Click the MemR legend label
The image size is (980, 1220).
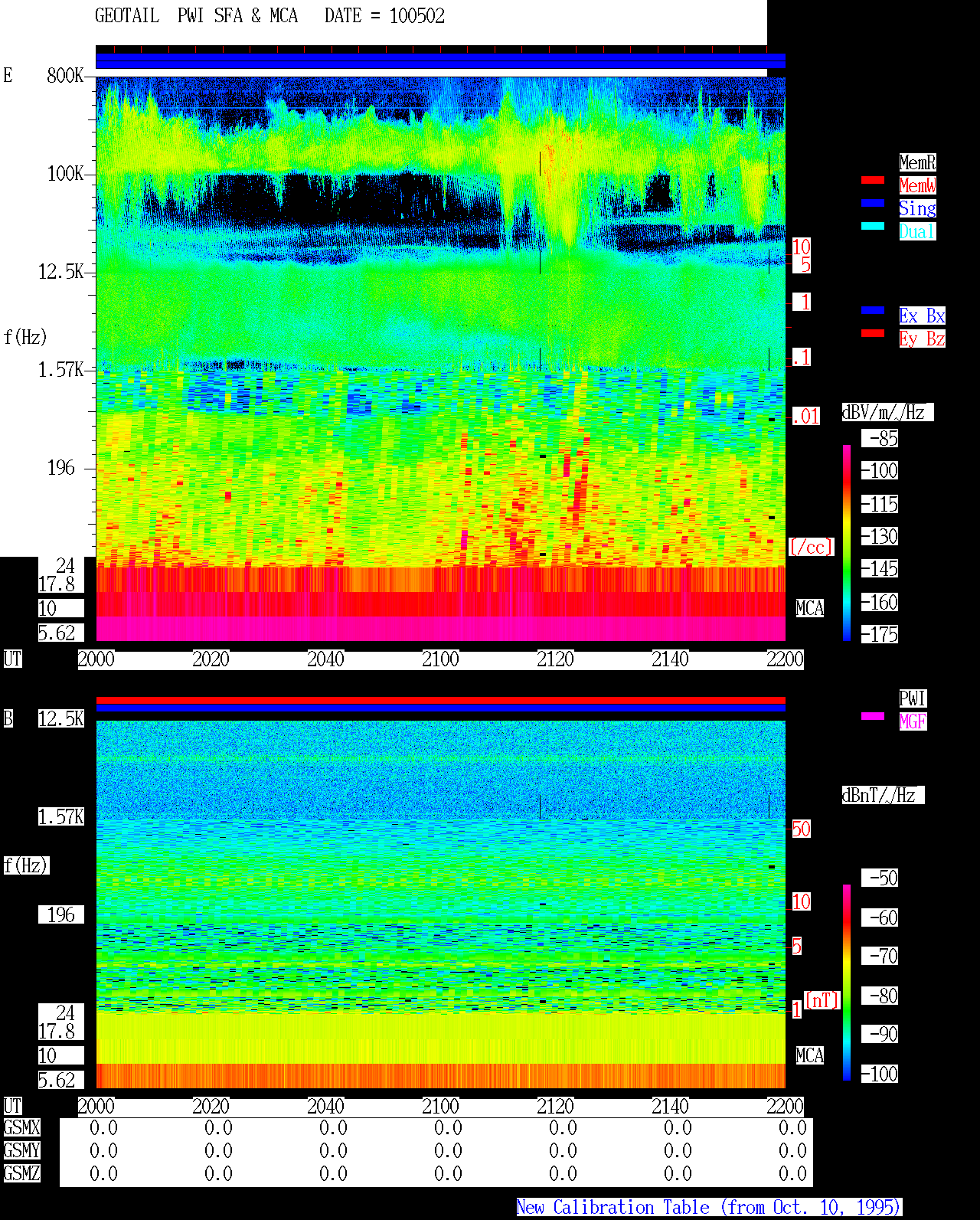click(917, 162)
